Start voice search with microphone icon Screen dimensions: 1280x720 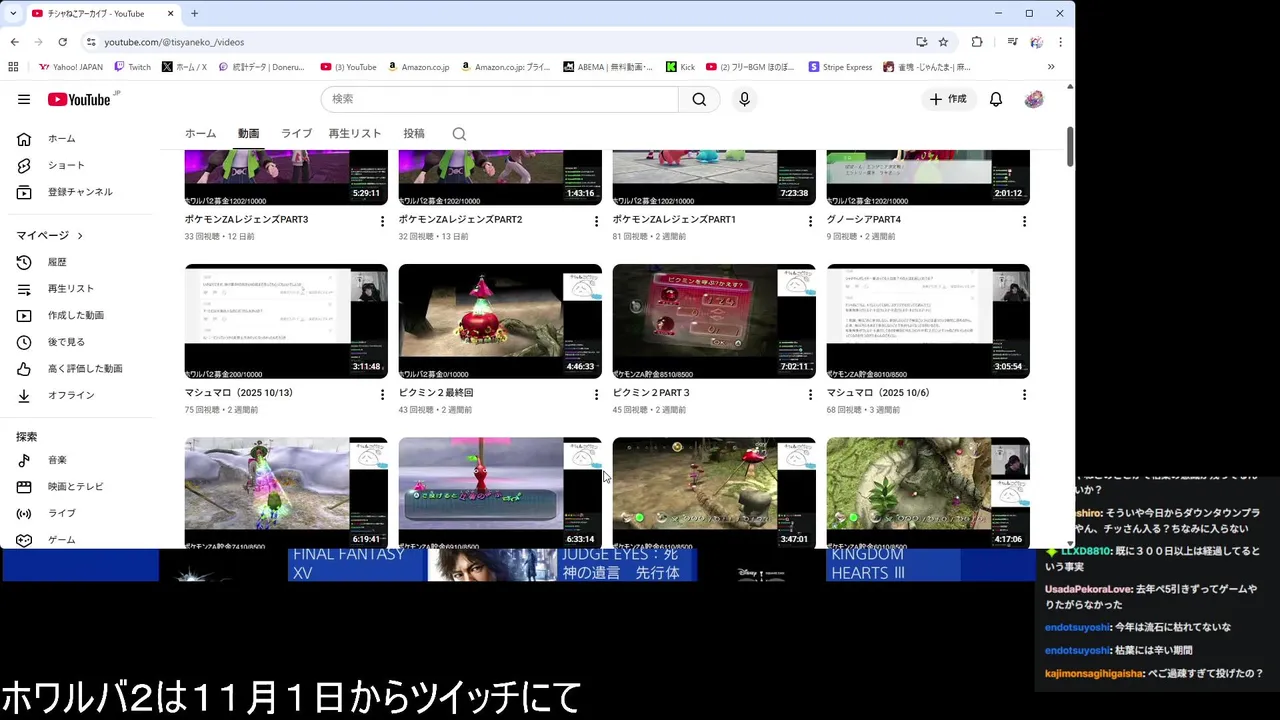[x=744, y=99]
